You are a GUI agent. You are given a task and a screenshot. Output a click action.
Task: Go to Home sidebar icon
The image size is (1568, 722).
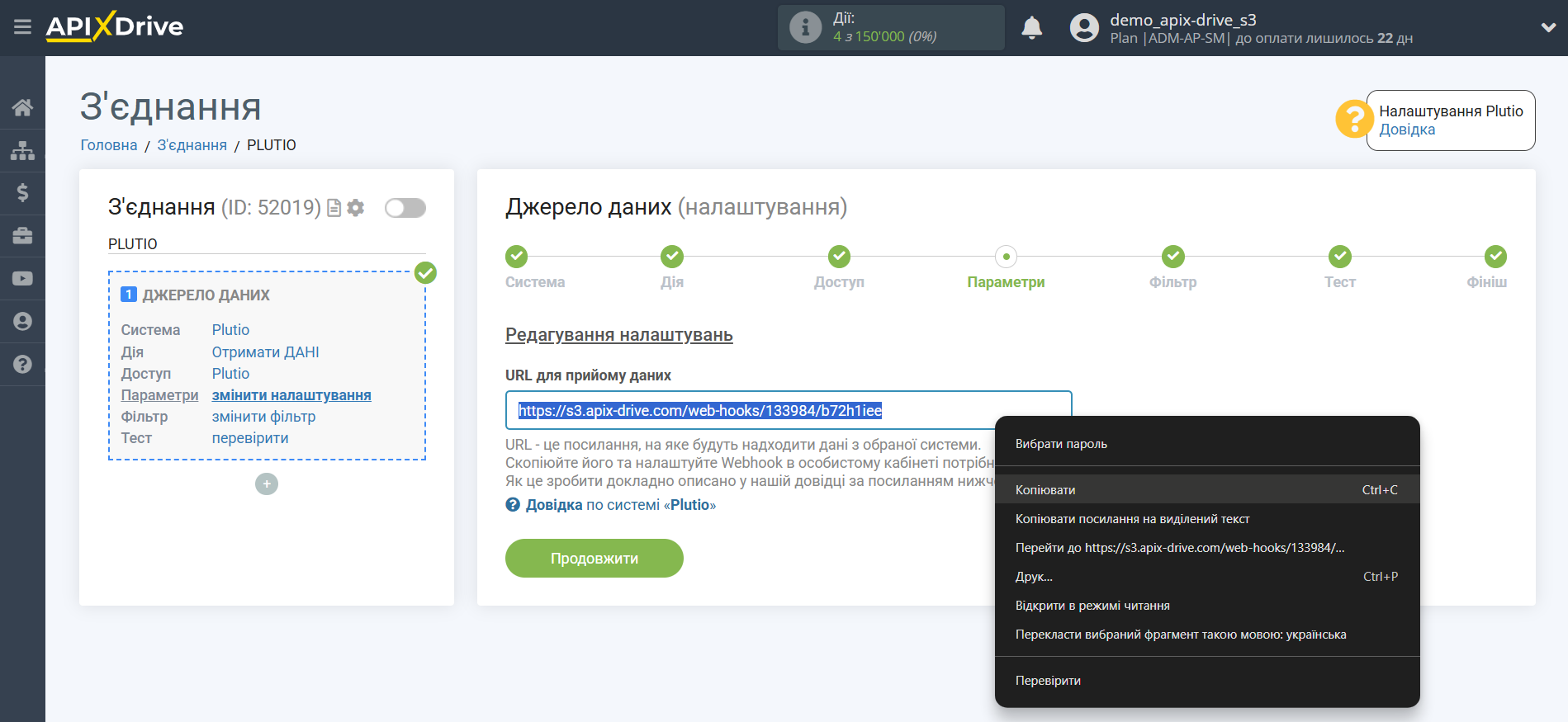[x=22, y=107]
